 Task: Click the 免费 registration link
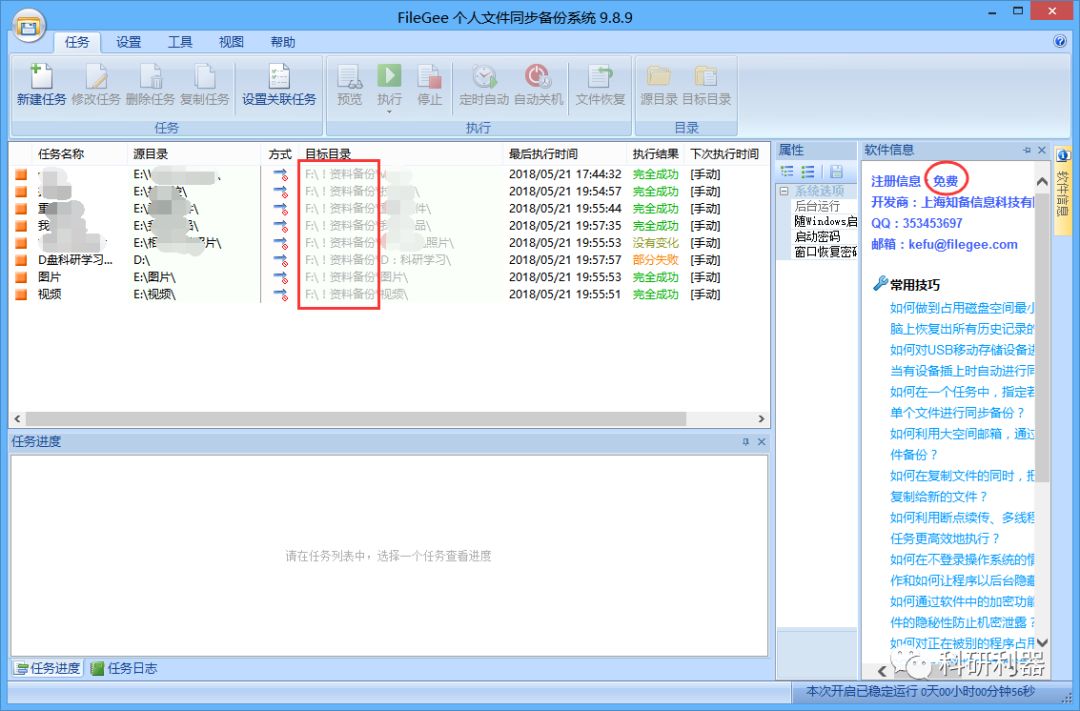tap(945, 181)
